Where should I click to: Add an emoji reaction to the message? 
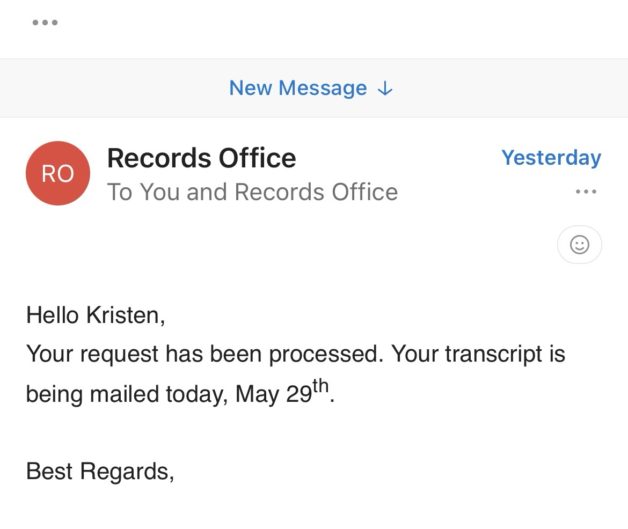tap(579, 244)
